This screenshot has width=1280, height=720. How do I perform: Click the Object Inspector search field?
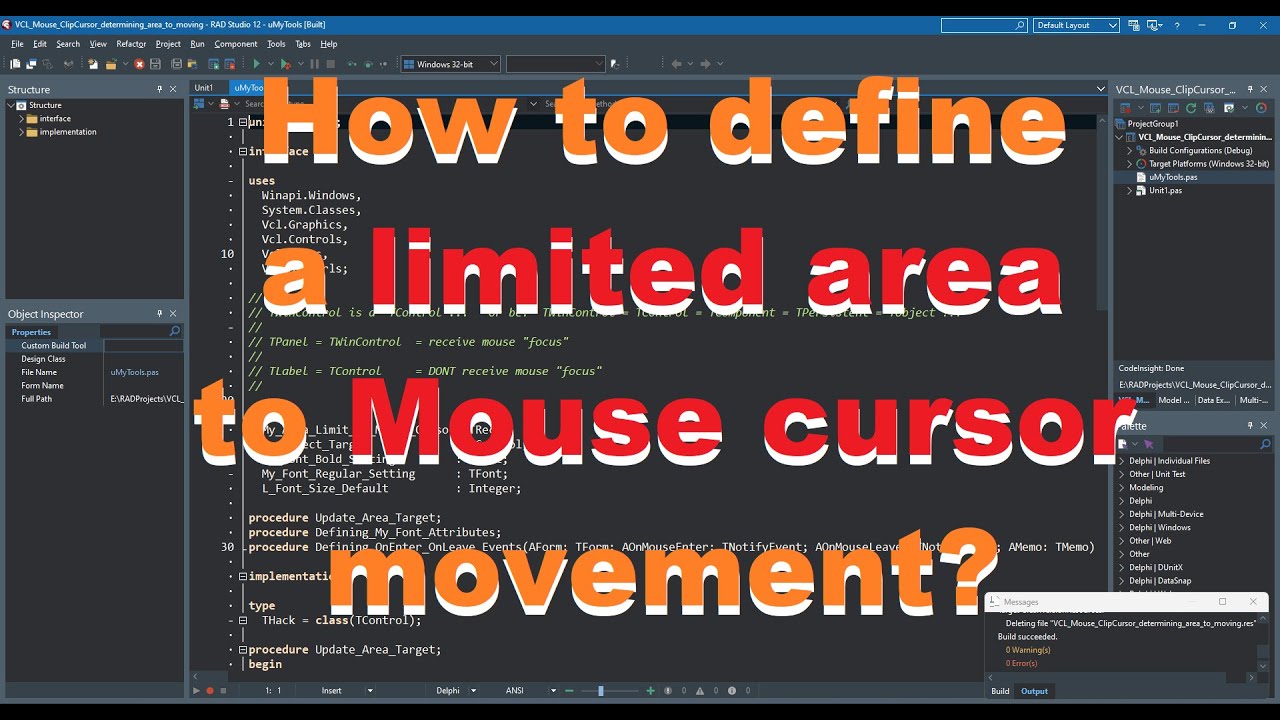click(x=141, y=331)
